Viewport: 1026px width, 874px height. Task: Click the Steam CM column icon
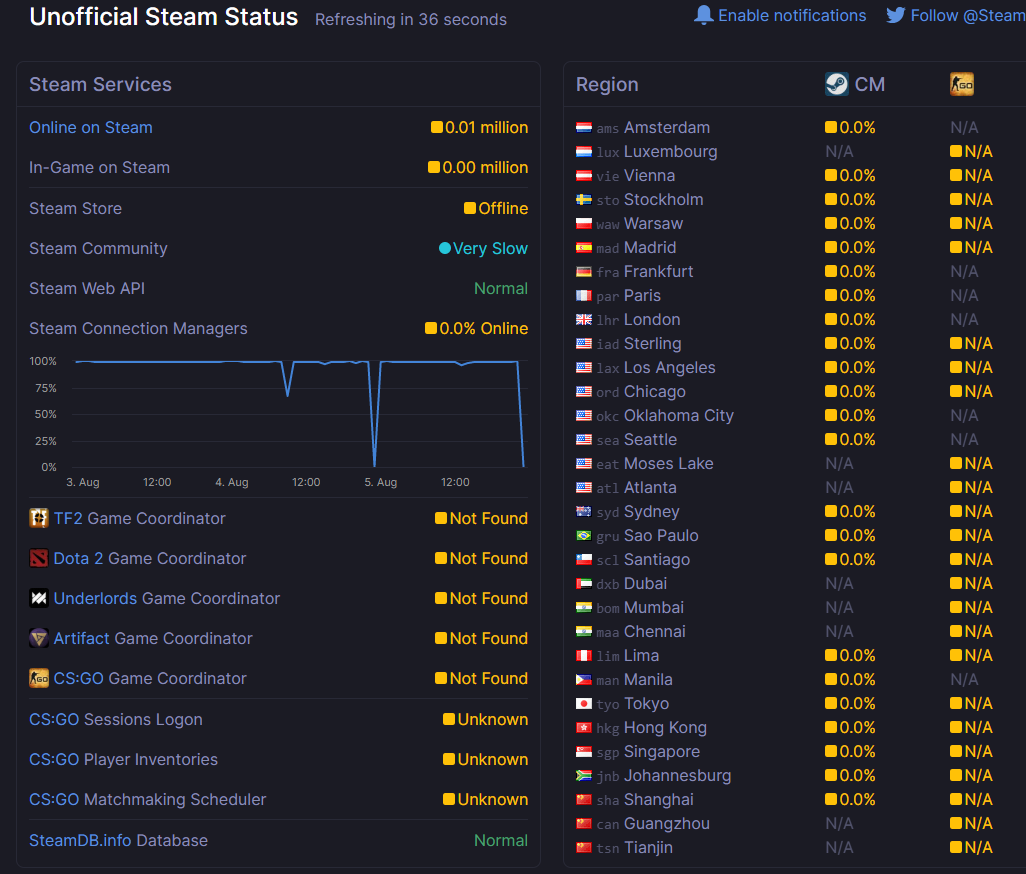(836, 84)
